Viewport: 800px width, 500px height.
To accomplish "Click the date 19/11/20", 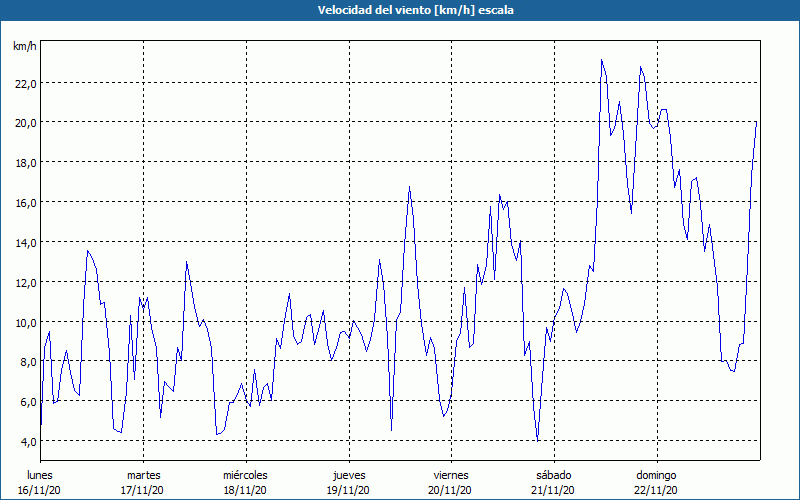I will click(x=348, y=490).
